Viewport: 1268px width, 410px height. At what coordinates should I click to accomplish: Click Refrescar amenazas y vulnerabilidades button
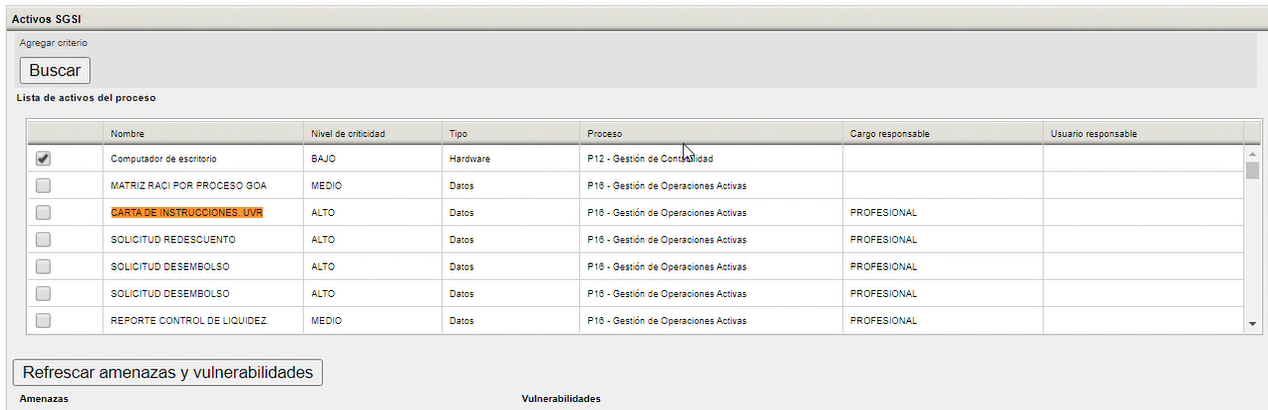(x=167, y=372)
